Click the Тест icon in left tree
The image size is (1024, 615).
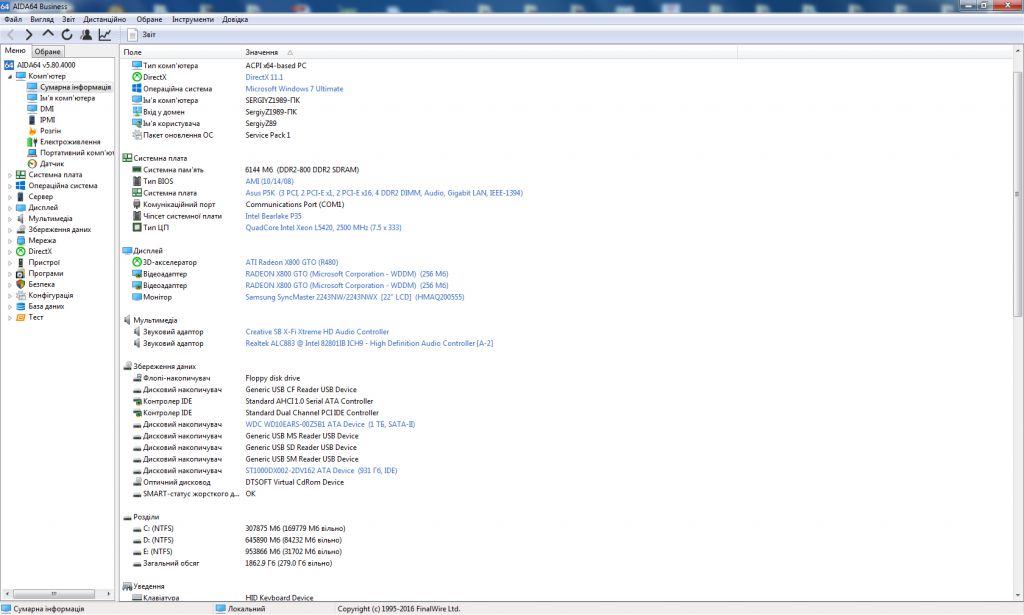click(x=20, y=317)
